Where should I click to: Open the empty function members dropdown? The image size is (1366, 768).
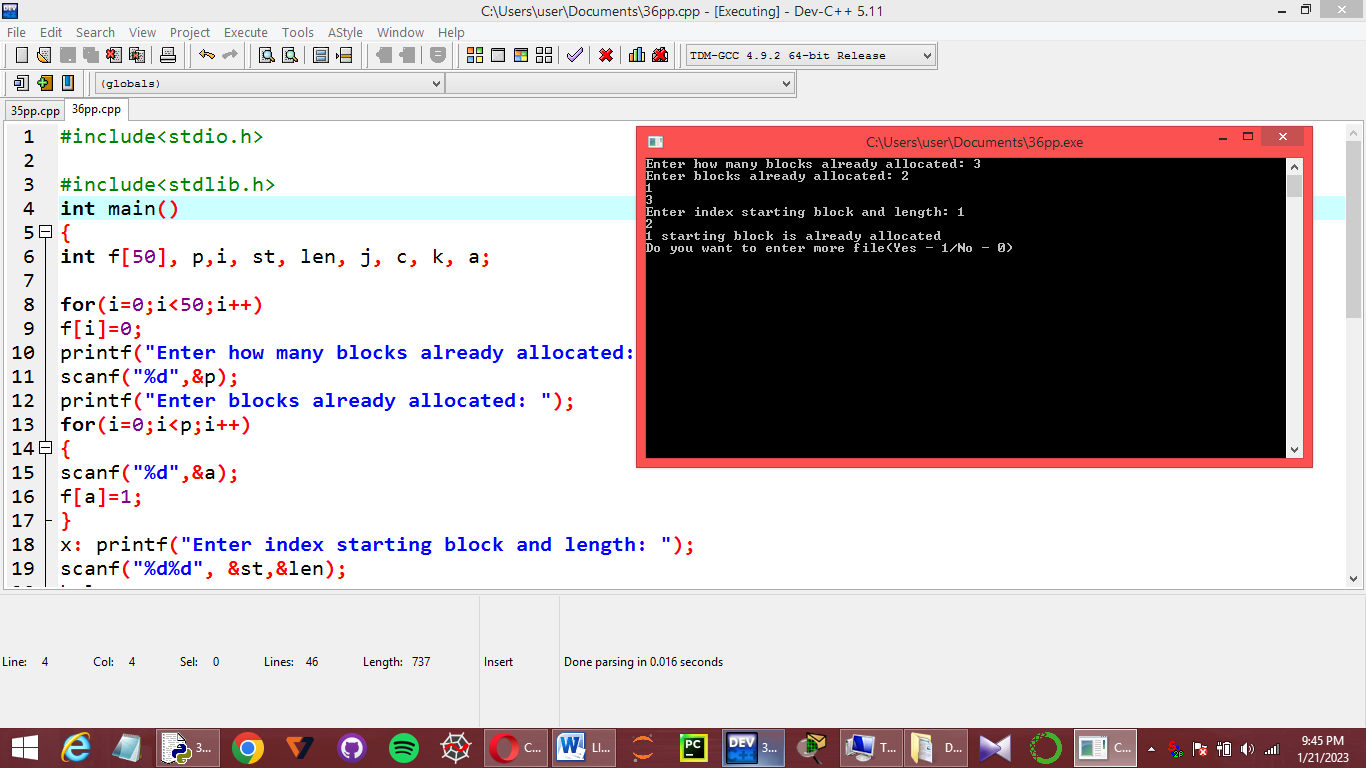[x=620, y=84]
